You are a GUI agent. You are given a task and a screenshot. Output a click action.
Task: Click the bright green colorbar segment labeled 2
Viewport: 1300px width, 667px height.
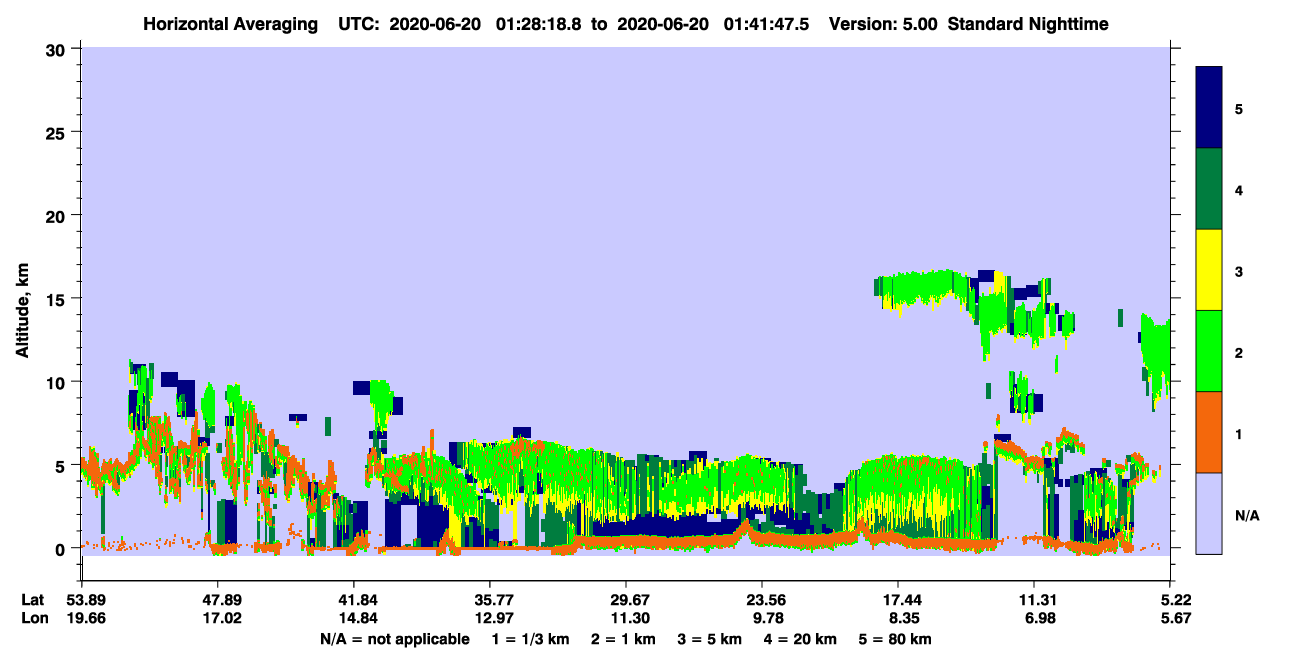point(1209,351)
